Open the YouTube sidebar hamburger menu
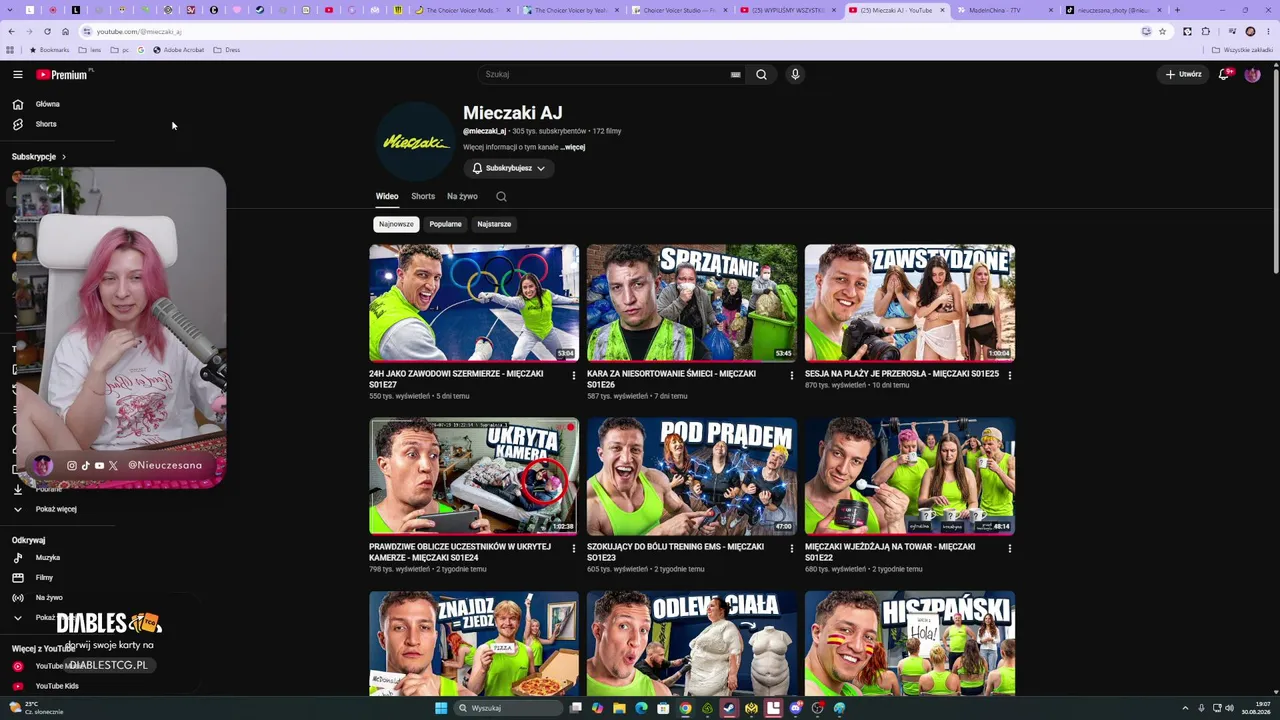This screenshot has height=720, width=1280. [x=17, y=74]
